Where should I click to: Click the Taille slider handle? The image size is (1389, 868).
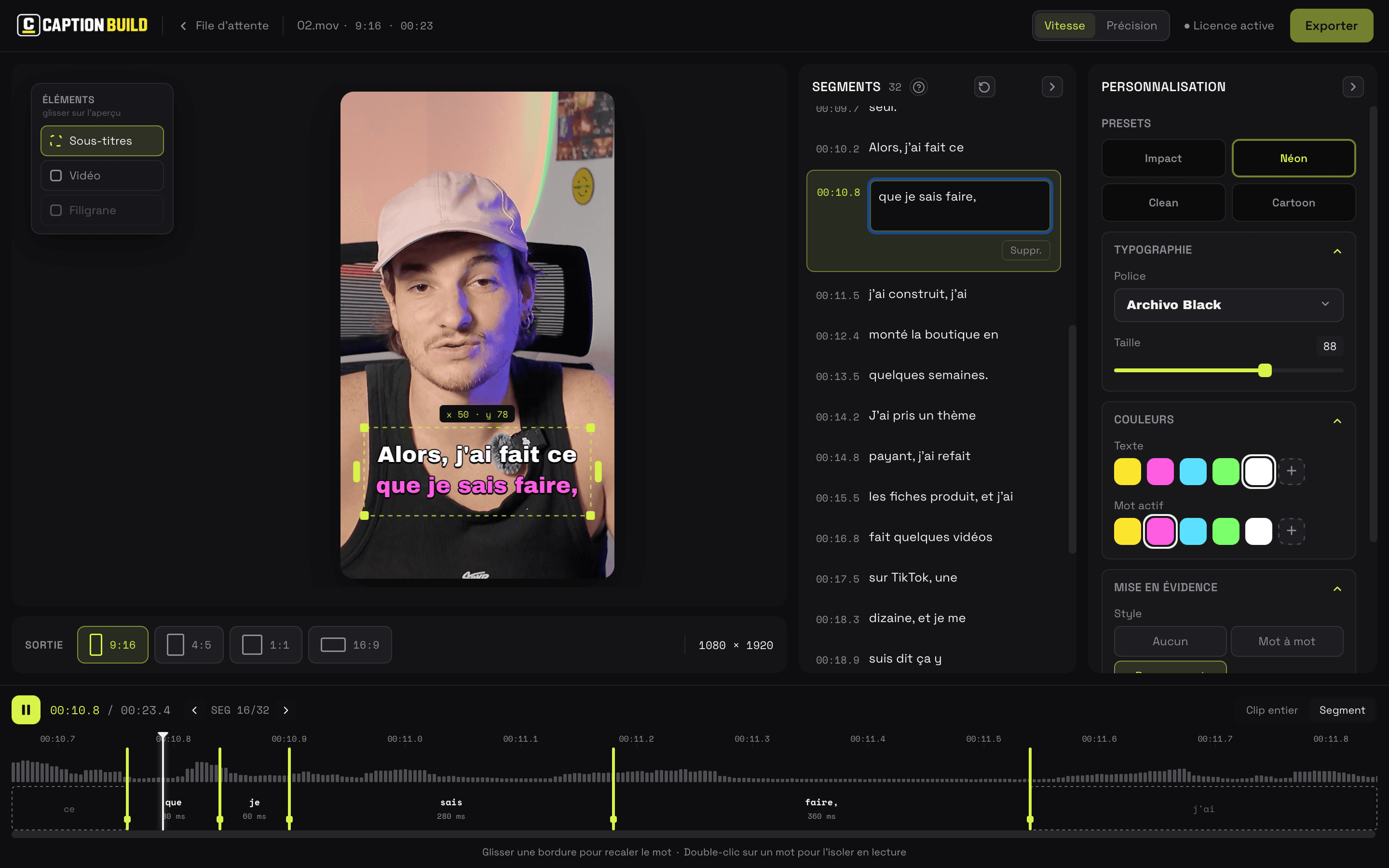(1265, 370)
